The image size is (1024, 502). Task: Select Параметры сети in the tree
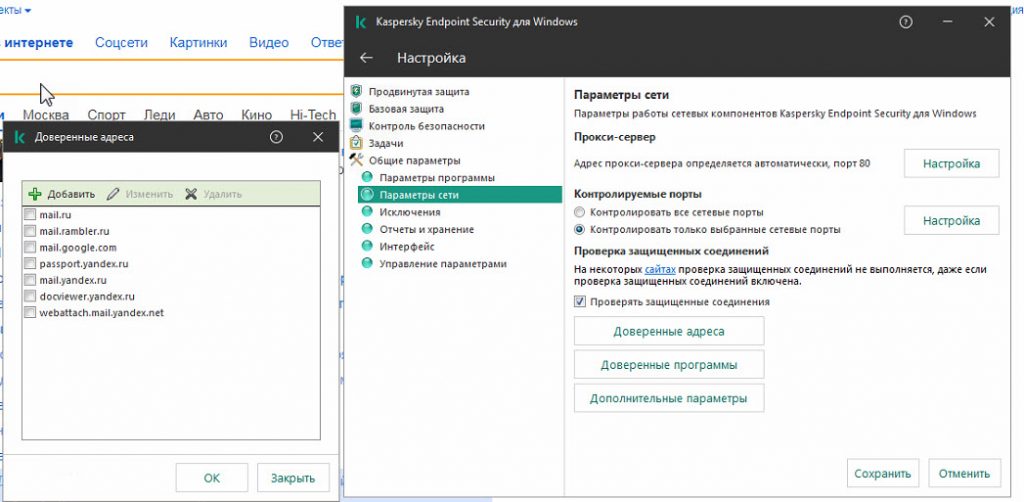point(460,195)
